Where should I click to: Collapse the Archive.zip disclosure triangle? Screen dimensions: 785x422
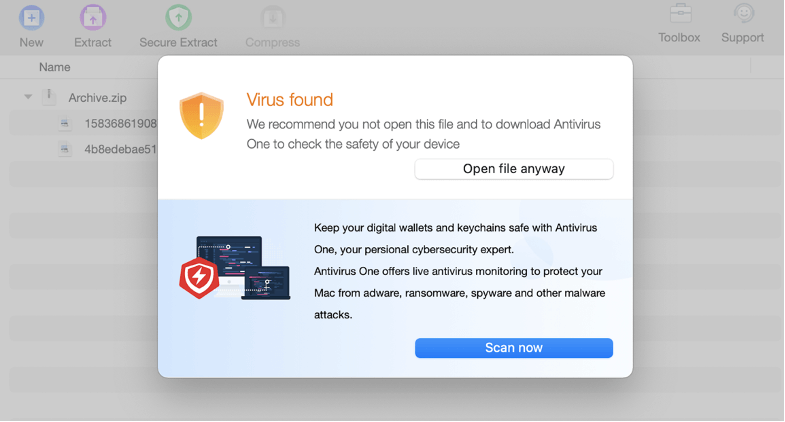[x=28, y=98]
